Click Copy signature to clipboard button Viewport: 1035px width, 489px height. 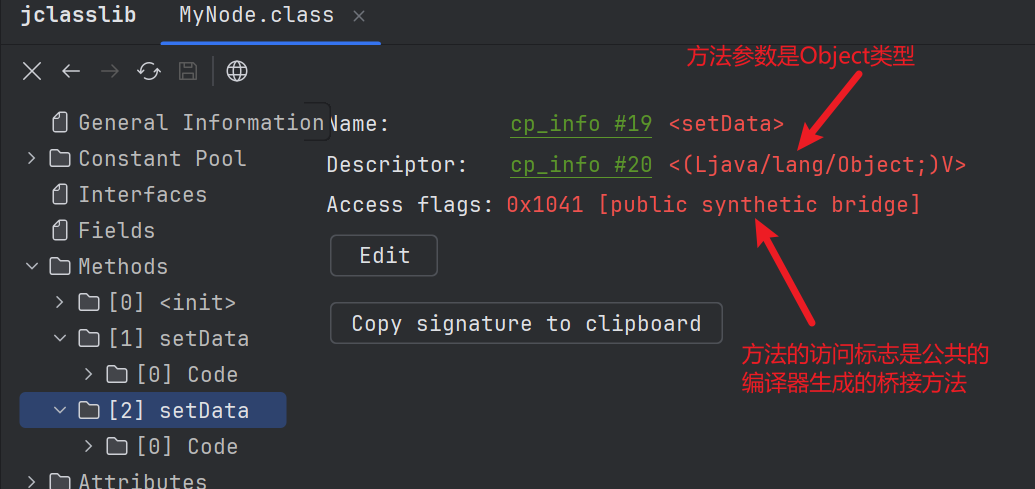[x=526, y=324]
